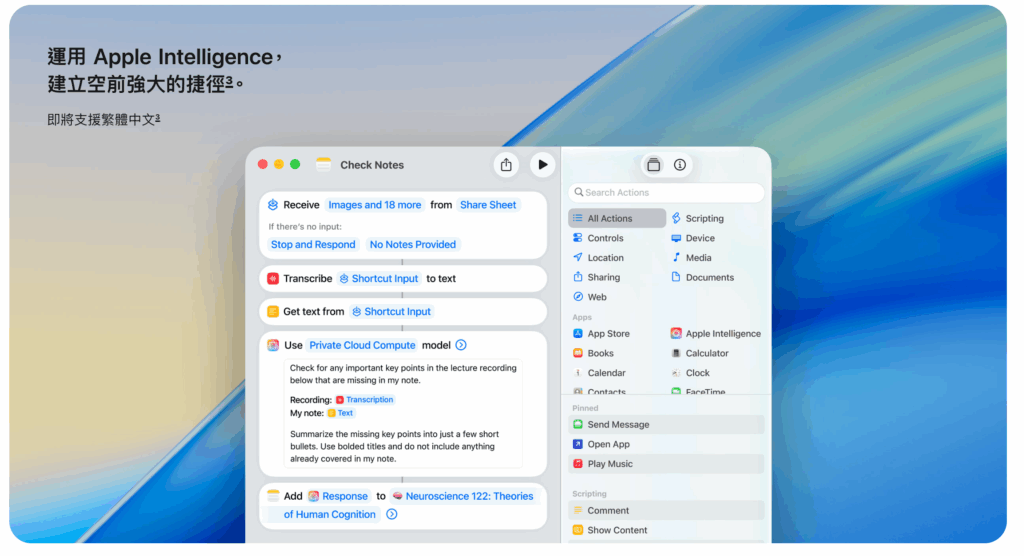Open the Action Library panel icon
This screenshot has width=1024, height=556.
(653, 165)
